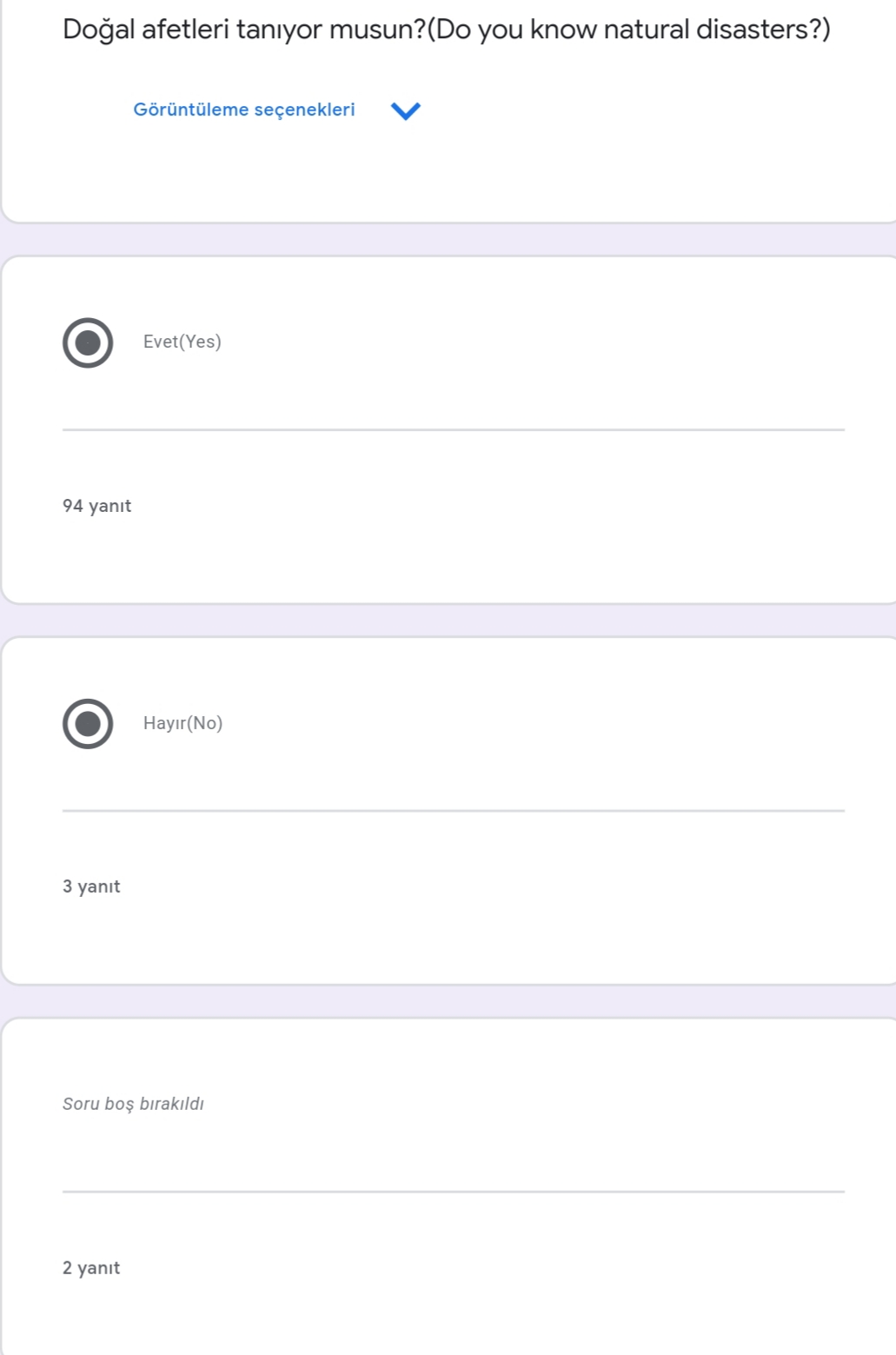The height and width of the screenshot is (1355, 896).
Task: Select the Hayır(No) radio button
Action: 88,723
